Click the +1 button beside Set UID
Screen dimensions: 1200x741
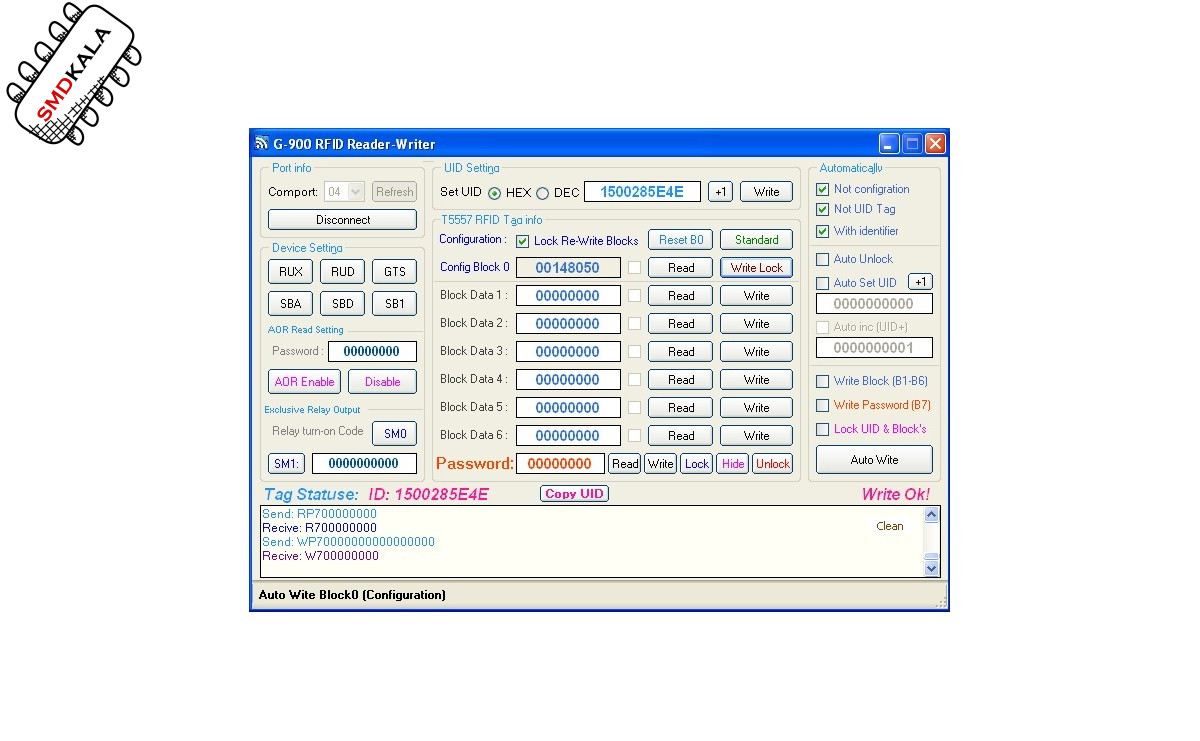pyautogui.click(x=720, y=192)
